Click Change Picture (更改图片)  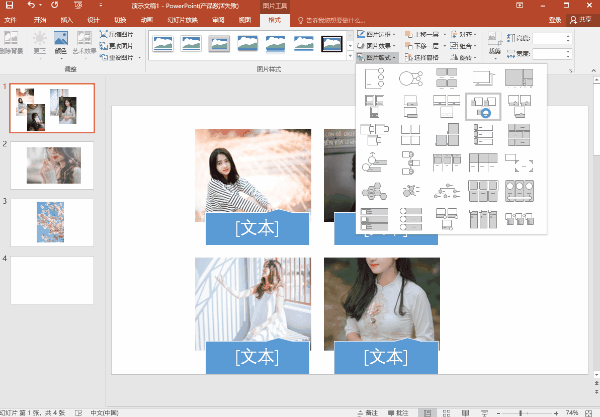pos(116,46)
